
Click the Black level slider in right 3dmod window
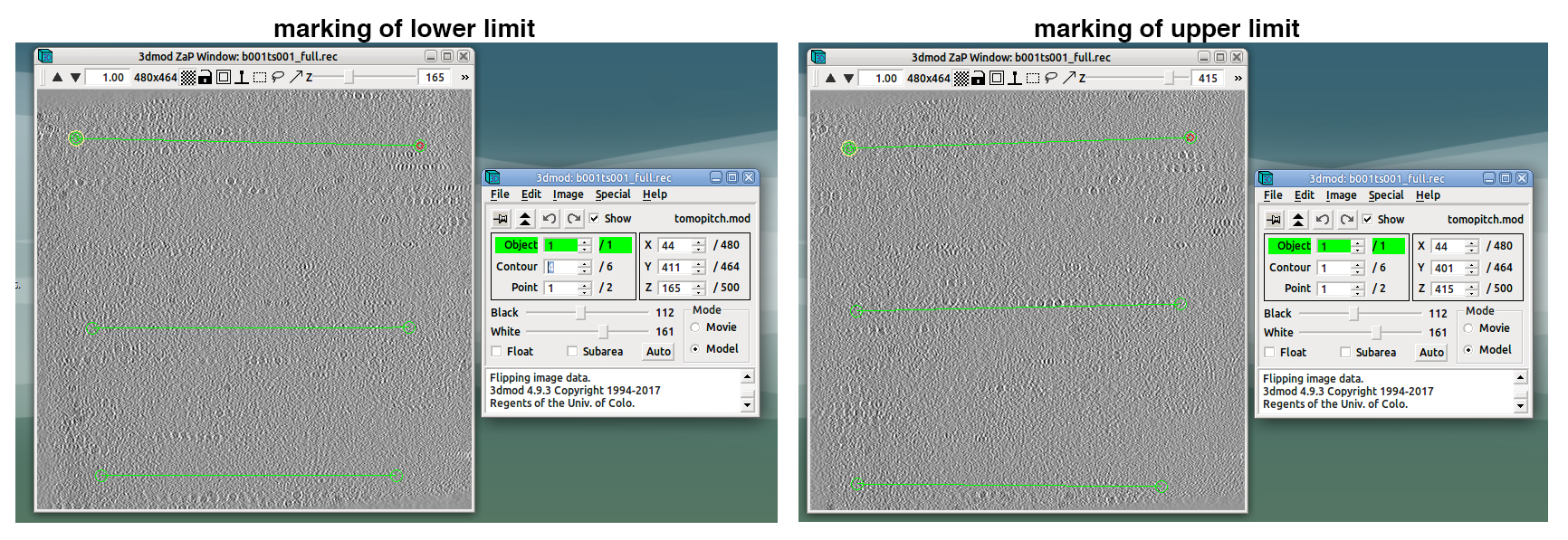1353,314
